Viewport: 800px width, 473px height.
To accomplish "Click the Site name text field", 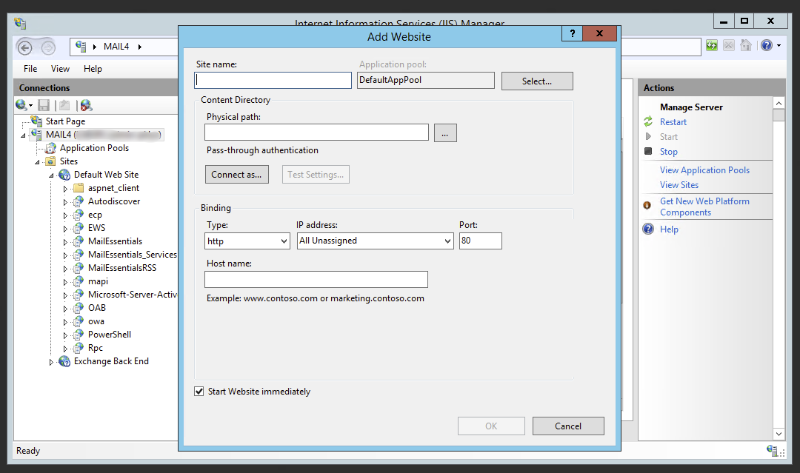I will [273, 81].
